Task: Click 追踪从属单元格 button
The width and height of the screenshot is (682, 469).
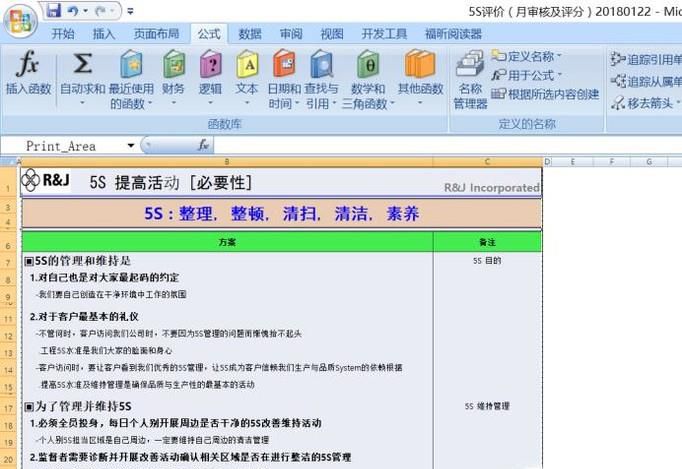Action: [x=645, y=81]
